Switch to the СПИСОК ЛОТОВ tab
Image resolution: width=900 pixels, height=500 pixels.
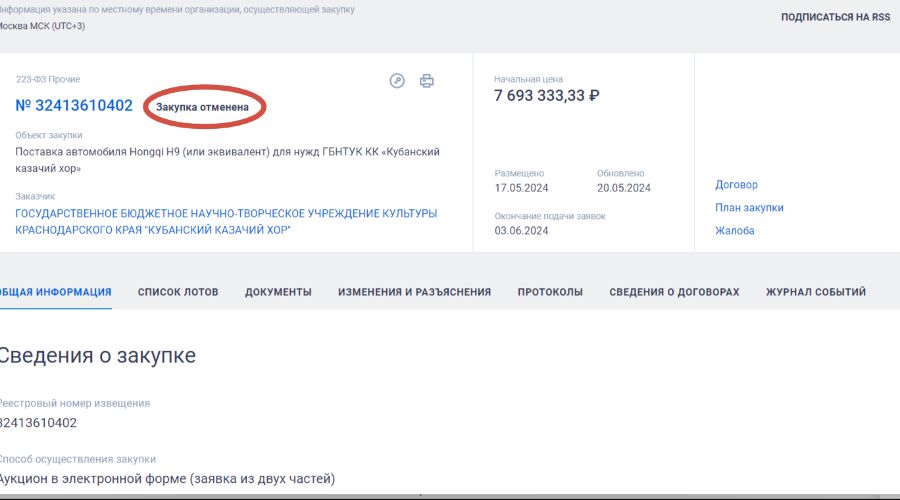coord(178,292)
